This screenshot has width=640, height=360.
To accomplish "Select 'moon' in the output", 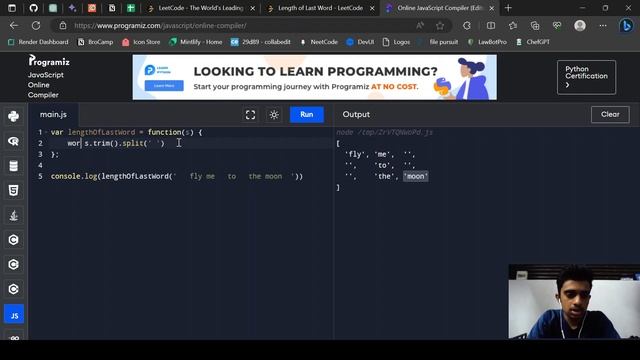I will [x=416, y=176].
